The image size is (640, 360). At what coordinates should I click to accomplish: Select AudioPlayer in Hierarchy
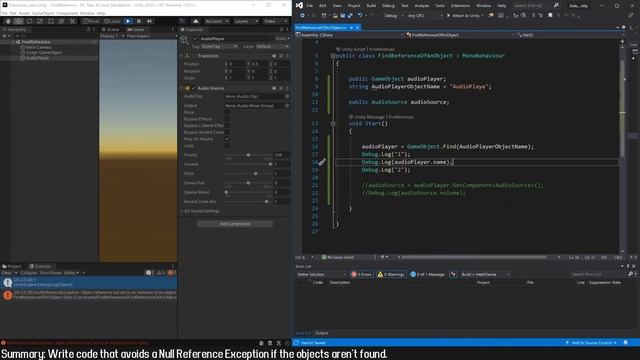37,58
